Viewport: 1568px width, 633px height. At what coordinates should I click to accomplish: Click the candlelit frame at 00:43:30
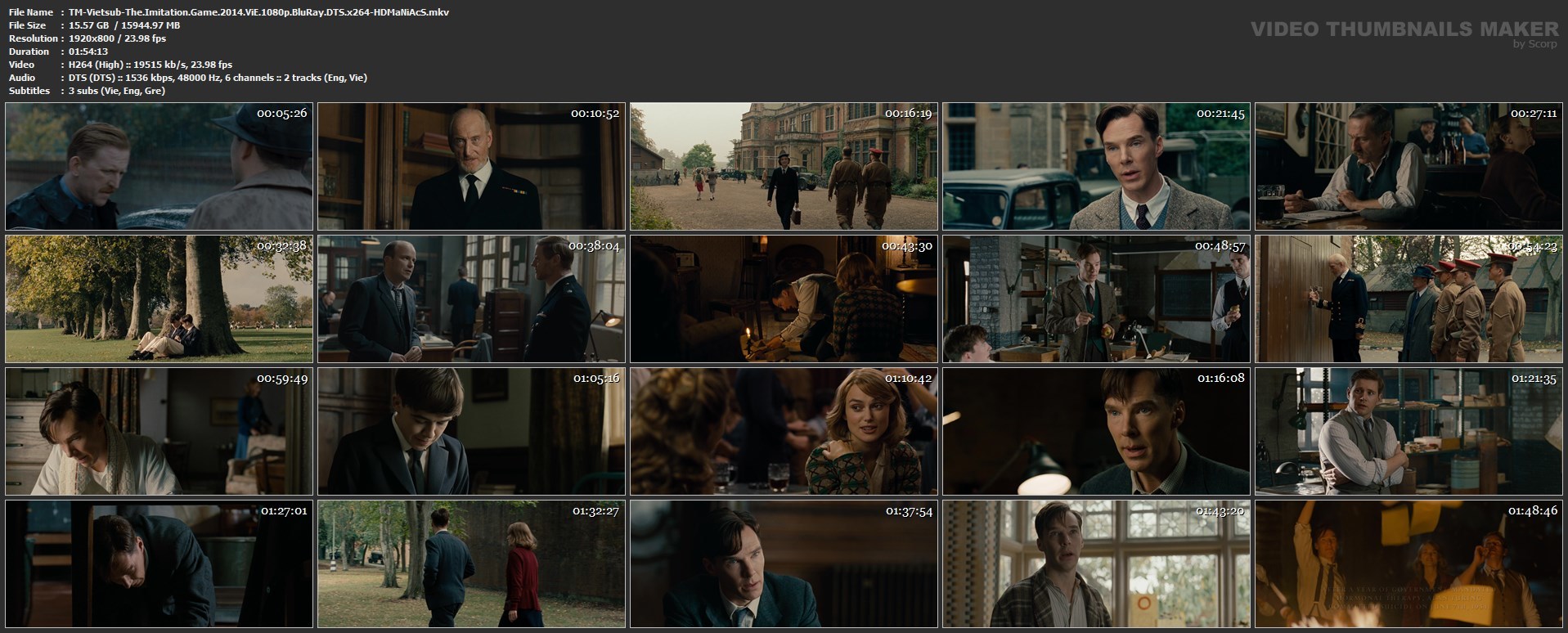click(784, 299)
